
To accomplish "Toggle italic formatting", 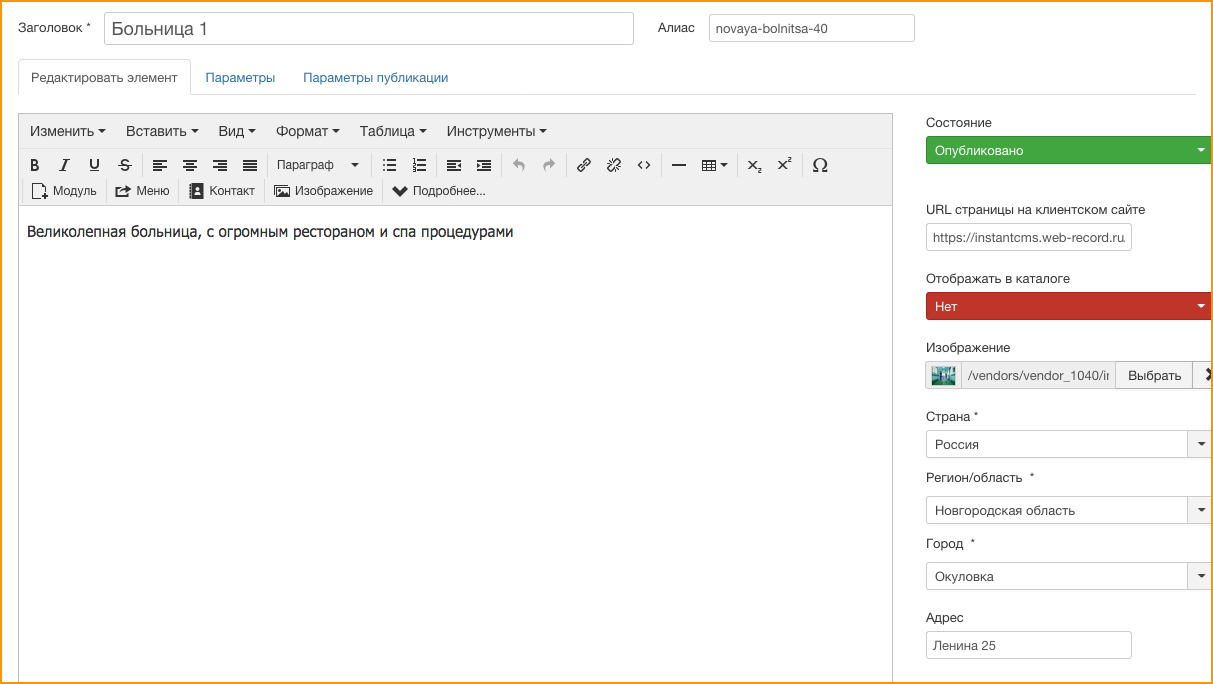I will pyautogui.click(x=64, y=165).
